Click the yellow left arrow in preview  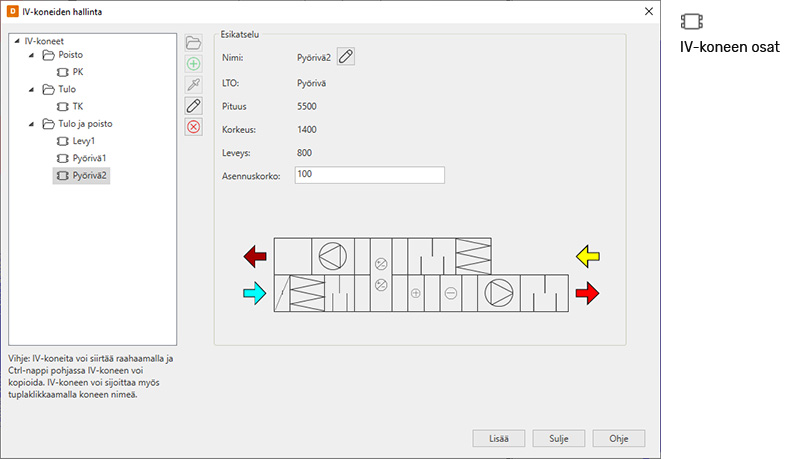tap(587, 256)
